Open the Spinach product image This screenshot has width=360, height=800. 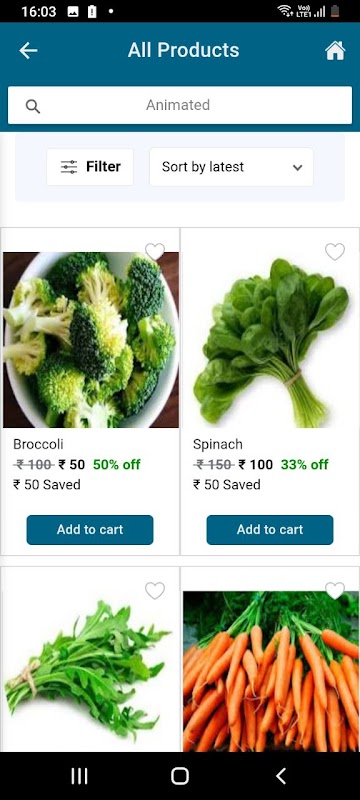click(270, 341)
